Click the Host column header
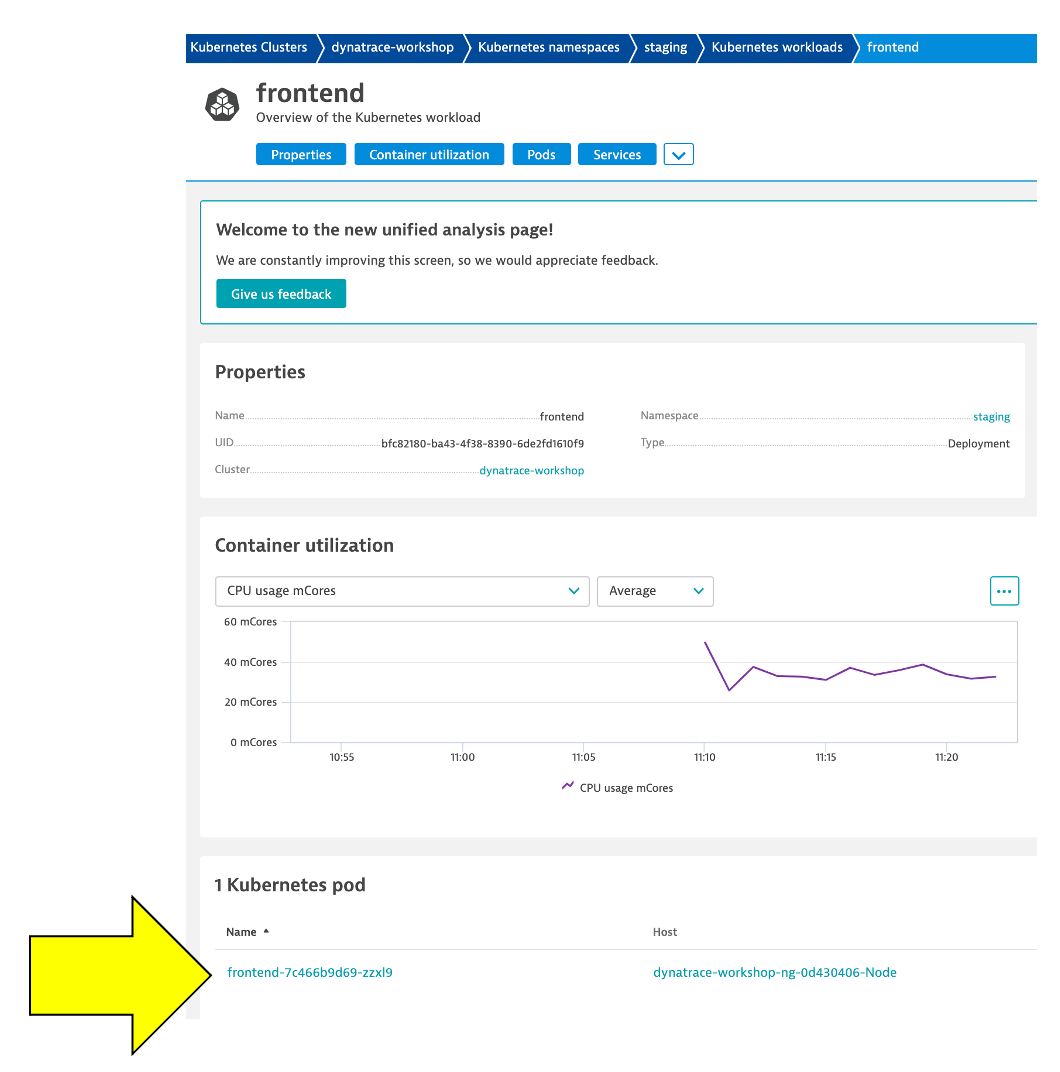This screenshot has width=1060, height=1072. [665, 932]
